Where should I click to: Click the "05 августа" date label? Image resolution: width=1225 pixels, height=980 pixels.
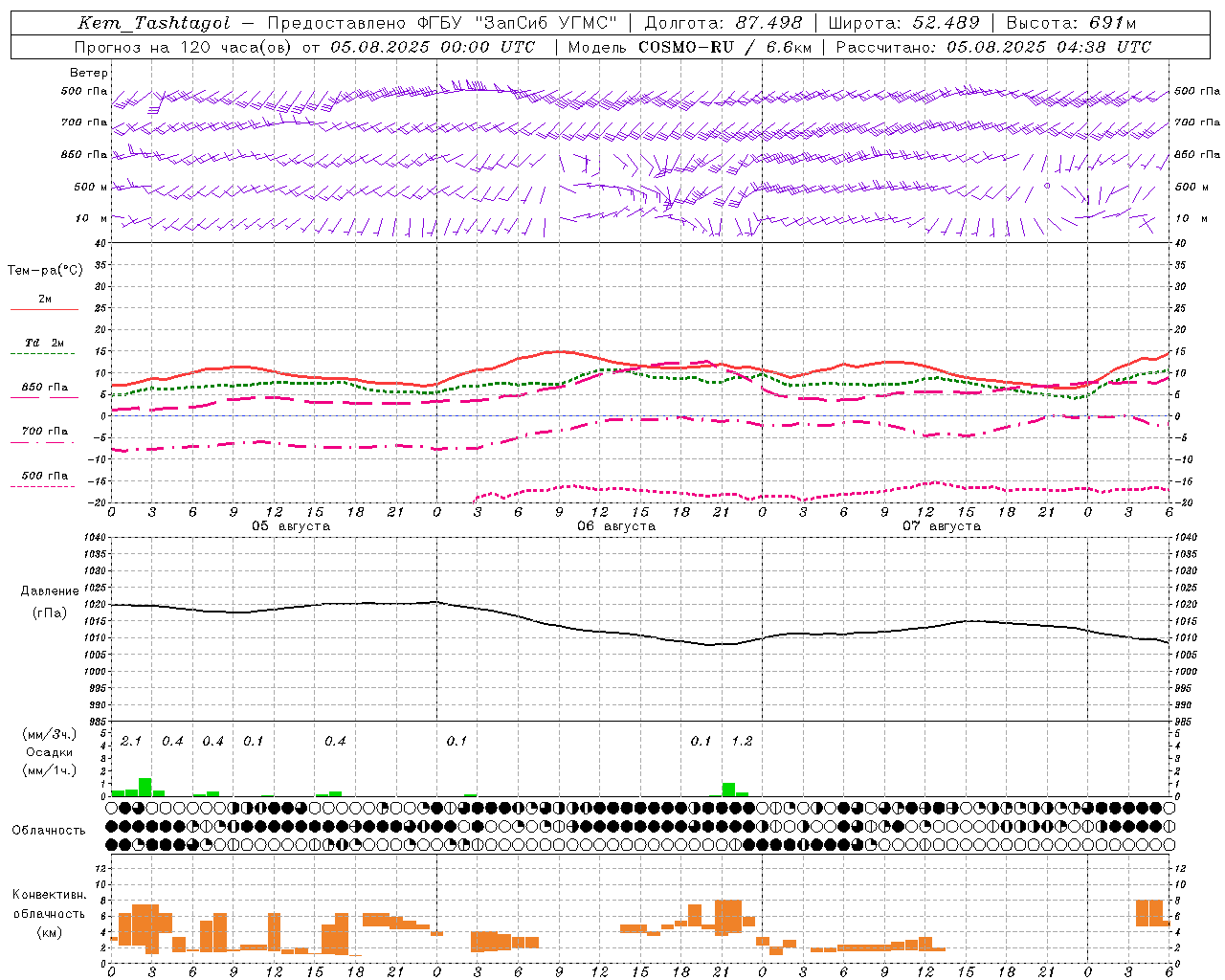[291, 526]
